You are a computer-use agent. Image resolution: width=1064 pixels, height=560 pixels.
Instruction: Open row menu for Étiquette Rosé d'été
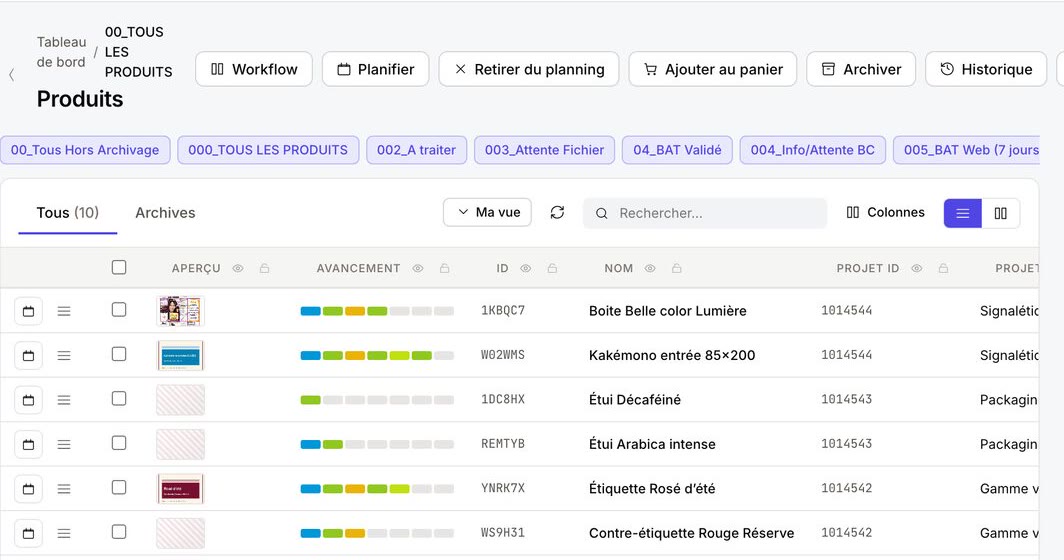click(x=64, y=489)
